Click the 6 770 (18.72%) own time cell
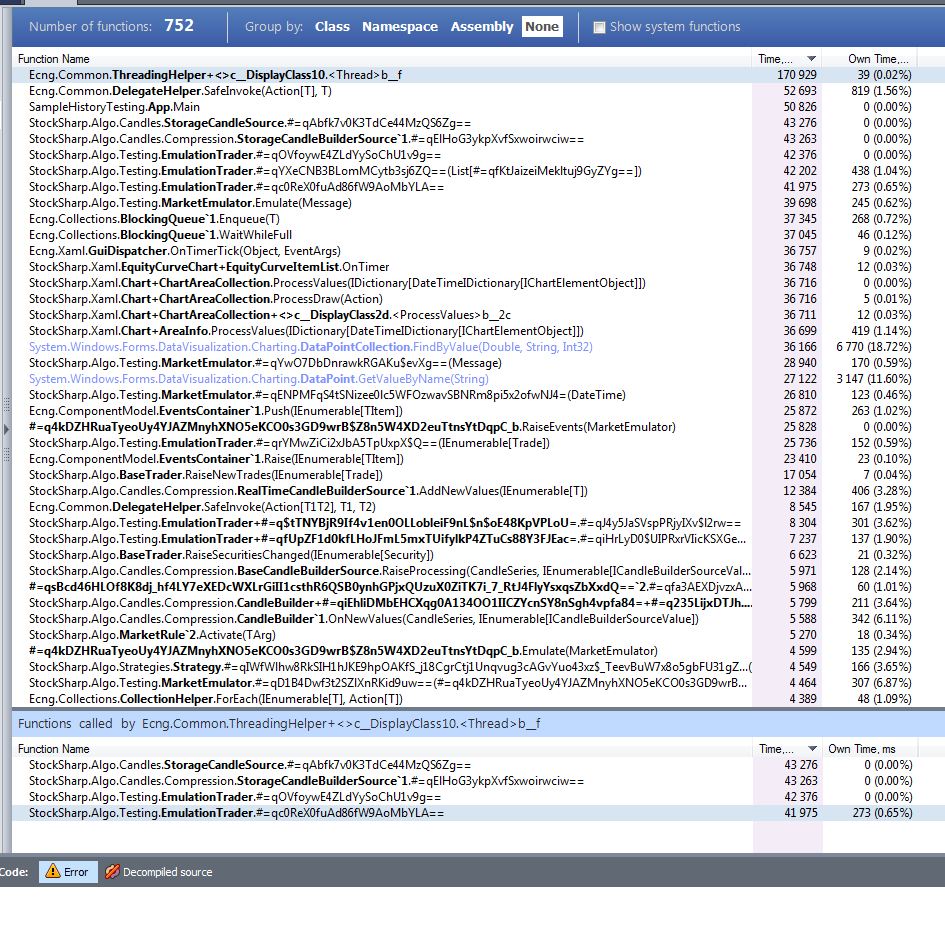Screen dimensions: 945x930 click(873, 347)
